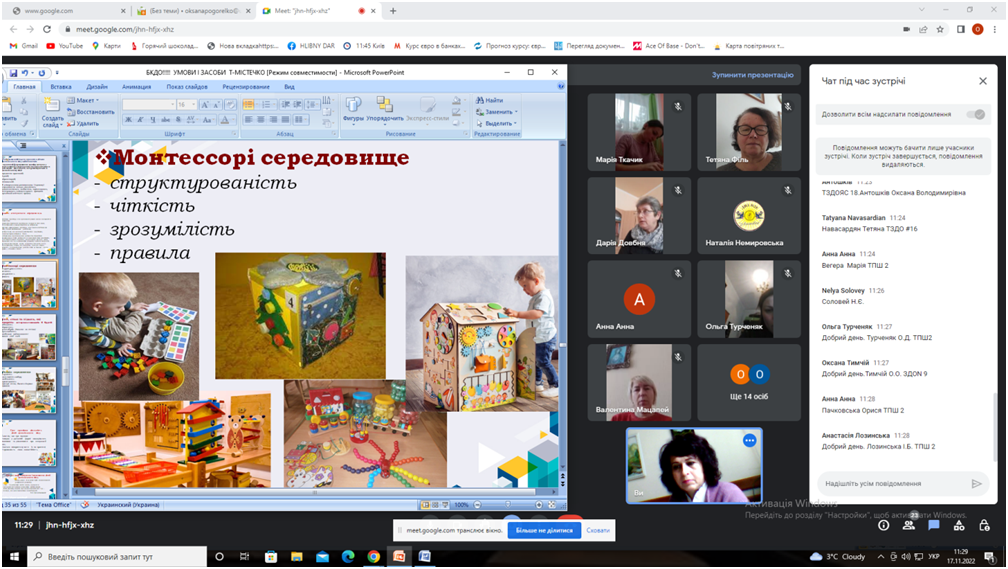This screenshot has height=569, width=1008.
Task: Click the Chrome address bar URL
Action: (x=125, y=30)
